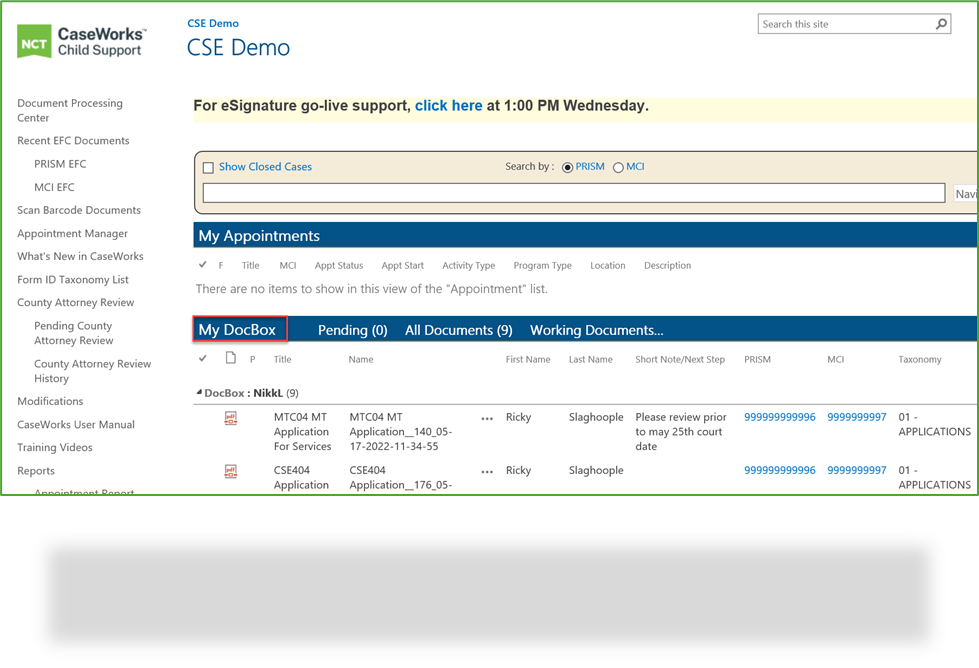The image size is (979, 668).
Task: Switch to the Pending (0) tab
Action: pos(352,330)
